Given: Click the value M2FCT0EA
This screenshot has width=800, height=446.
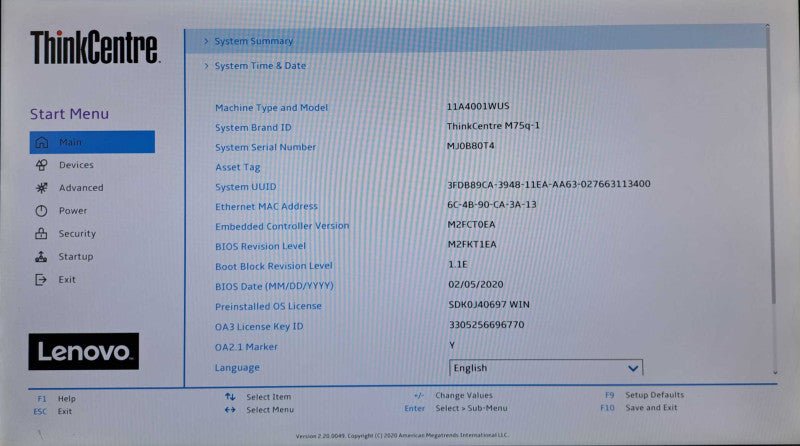Looking at the screenshot, I should (x=471, y=225).
